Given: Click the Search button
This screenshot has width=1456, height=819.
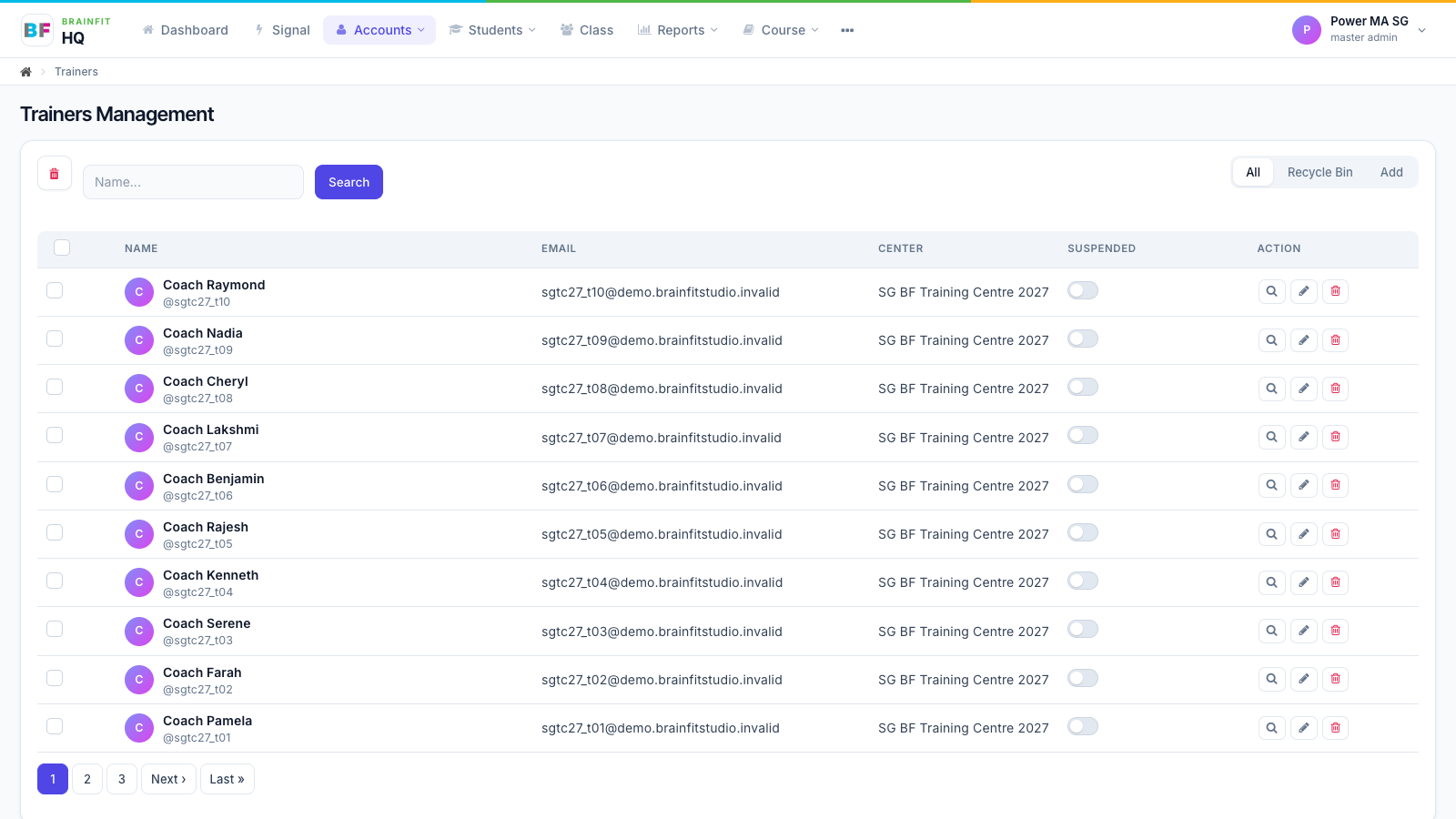Looking at the screenshot, I should [x=349, y=182].
